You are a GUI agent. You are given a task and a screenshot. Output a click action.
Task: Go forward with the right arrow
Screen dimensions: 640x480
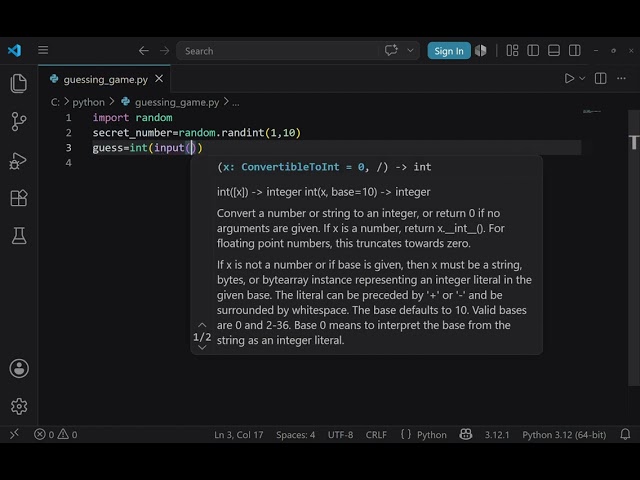tap(164, 51)
